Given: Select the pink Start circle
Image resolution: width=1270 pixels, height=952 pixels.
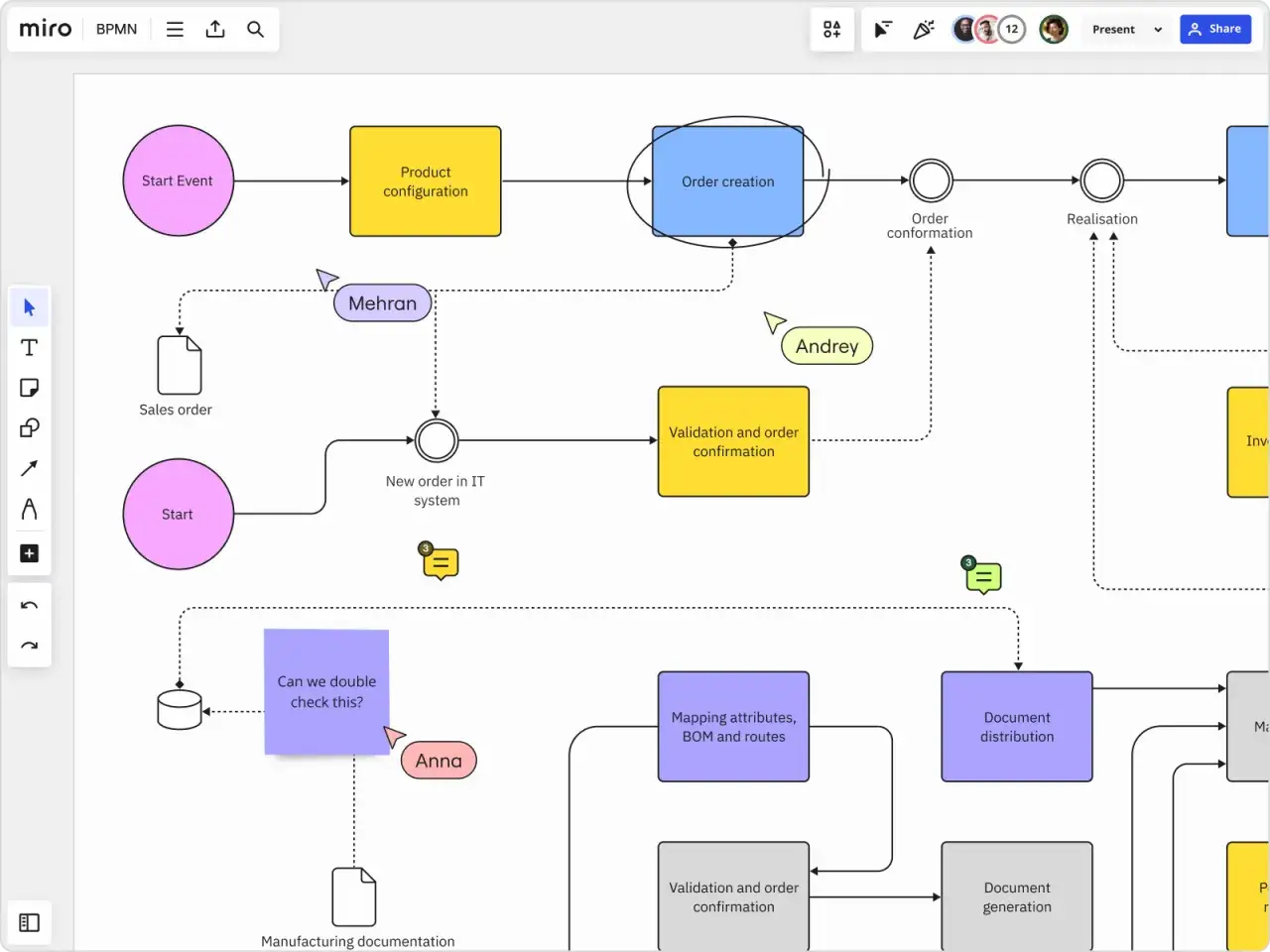Looking at the screenshot, I should point(179,514).
